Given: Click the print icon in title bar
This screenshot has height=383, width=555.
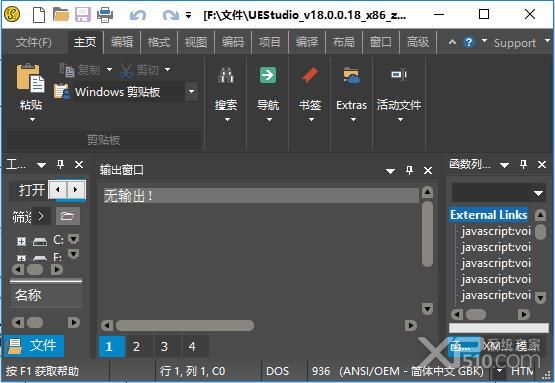Looking at the screenshot, I should coord(105,15).
